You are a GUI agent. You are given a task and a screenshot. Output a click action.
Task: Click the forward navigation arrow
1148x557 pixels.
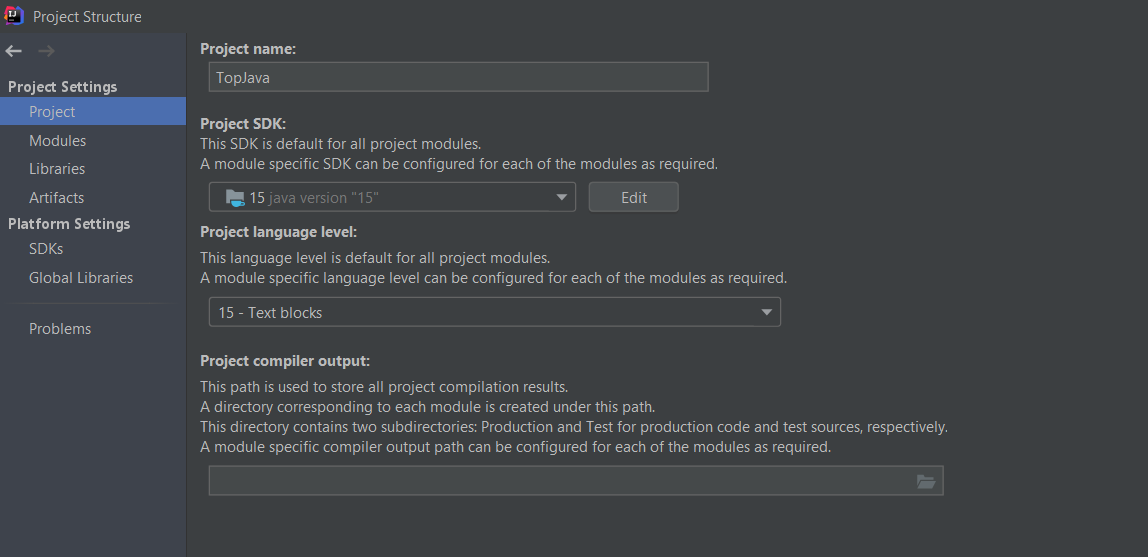pos(46,51)
